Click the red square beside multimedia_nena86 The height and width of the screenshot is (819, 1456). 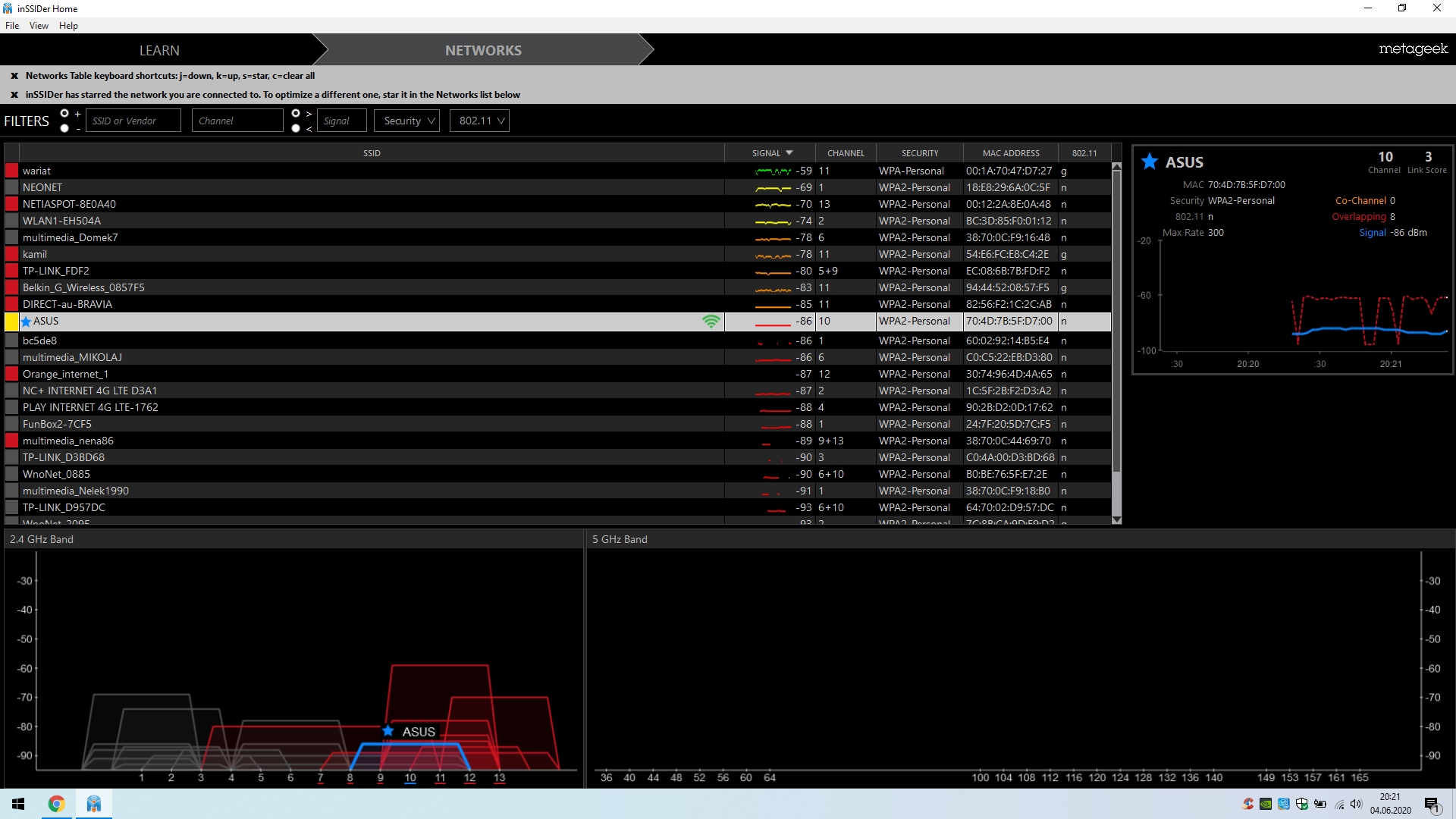pyautogui.click(x=11, y=441)
